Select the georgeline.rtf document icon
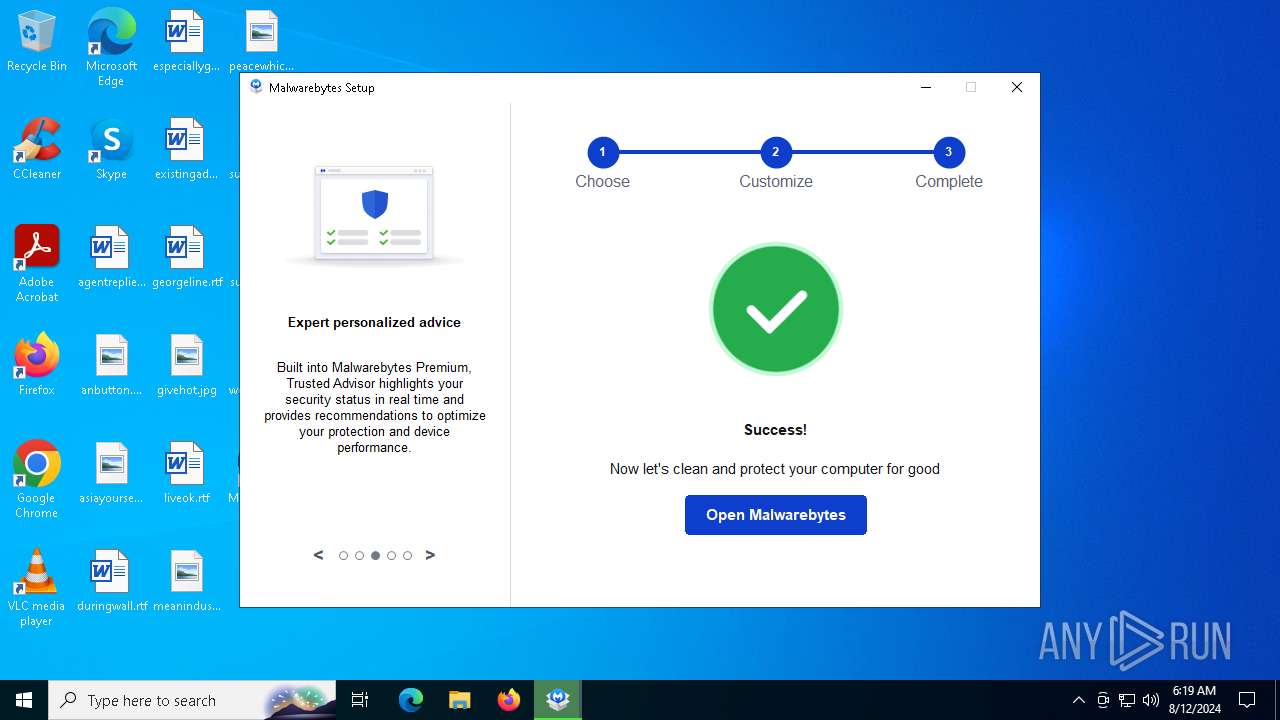 pyautogui.click(x=187, y=257)
